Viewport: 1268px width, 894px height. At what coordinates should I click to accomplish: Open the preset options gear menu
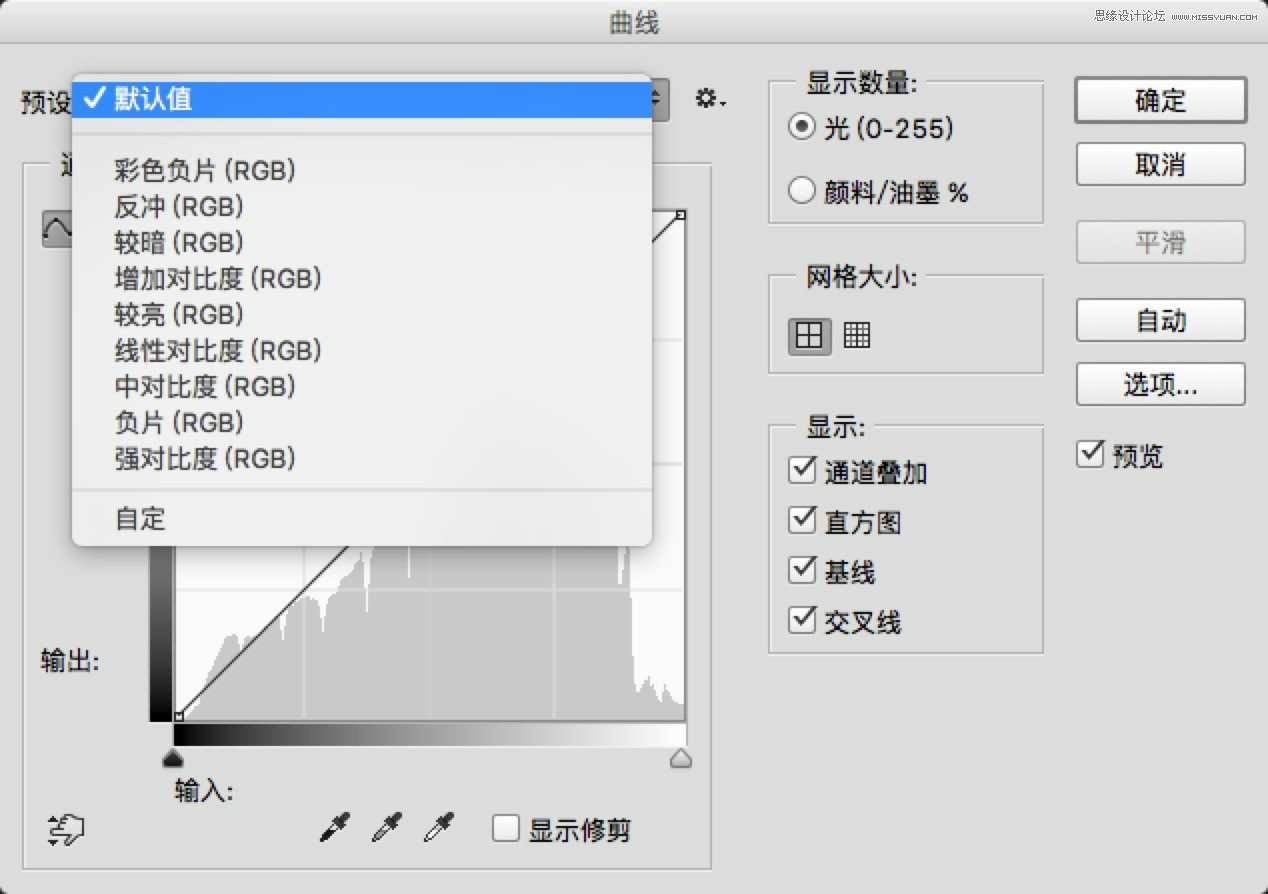coord(710,99)
